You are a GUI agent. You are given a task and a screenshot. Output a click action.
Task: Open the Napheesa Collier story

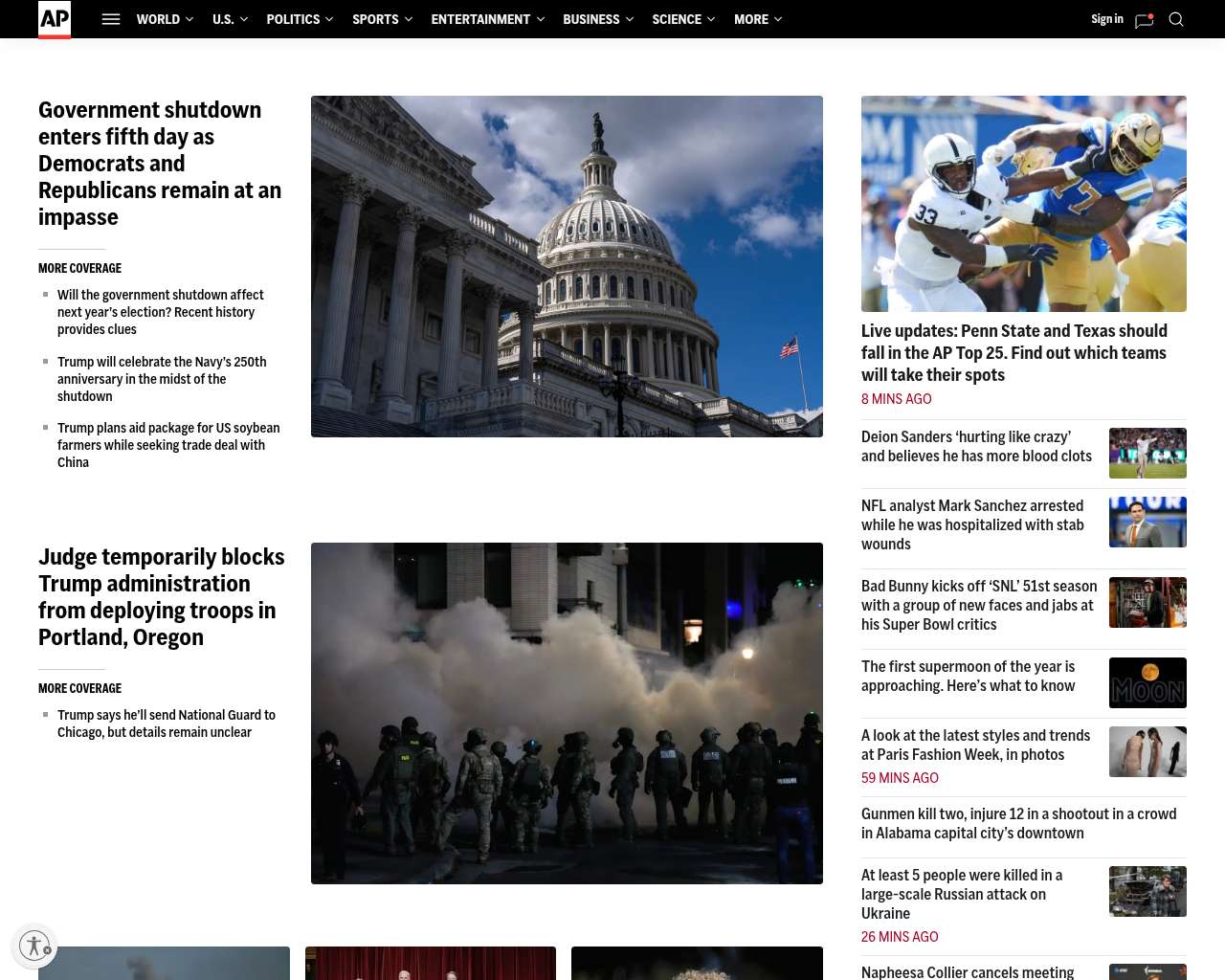click(x=968, y=971)
